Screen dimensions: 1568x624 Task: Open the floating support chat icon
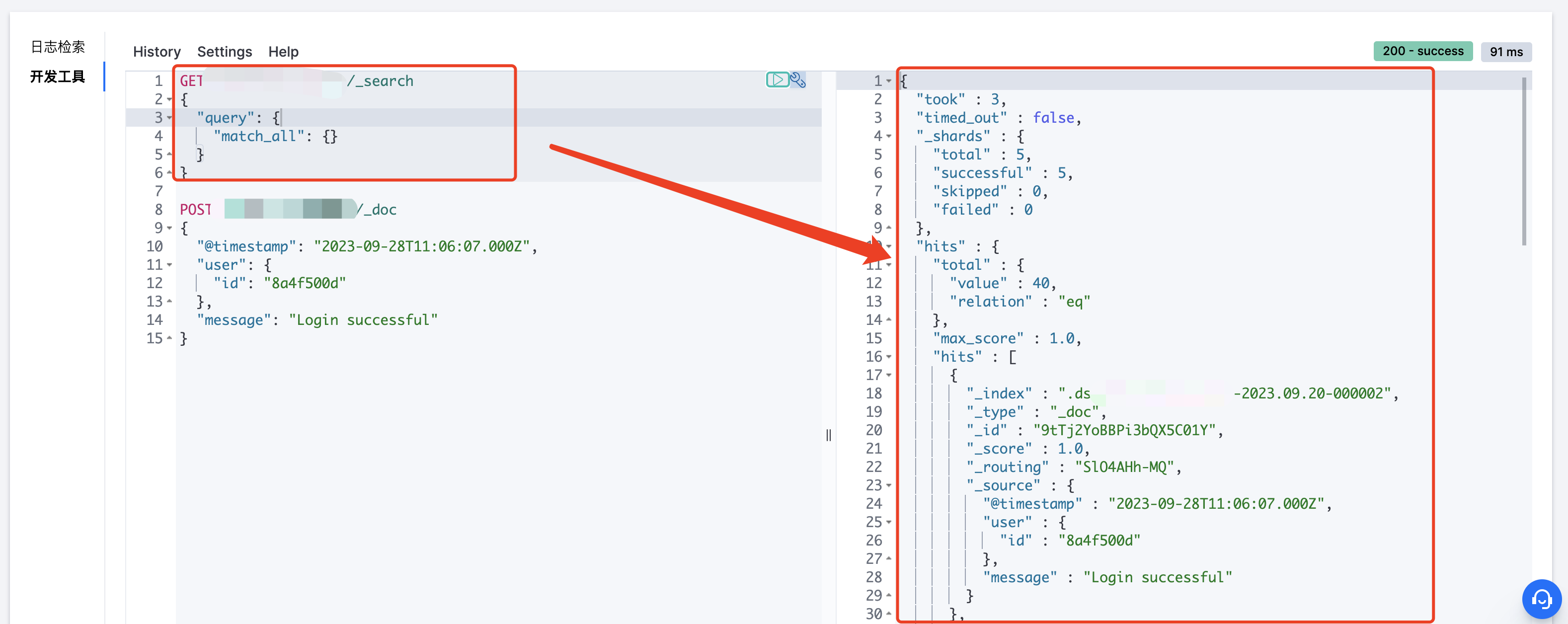click(1541, 599)
